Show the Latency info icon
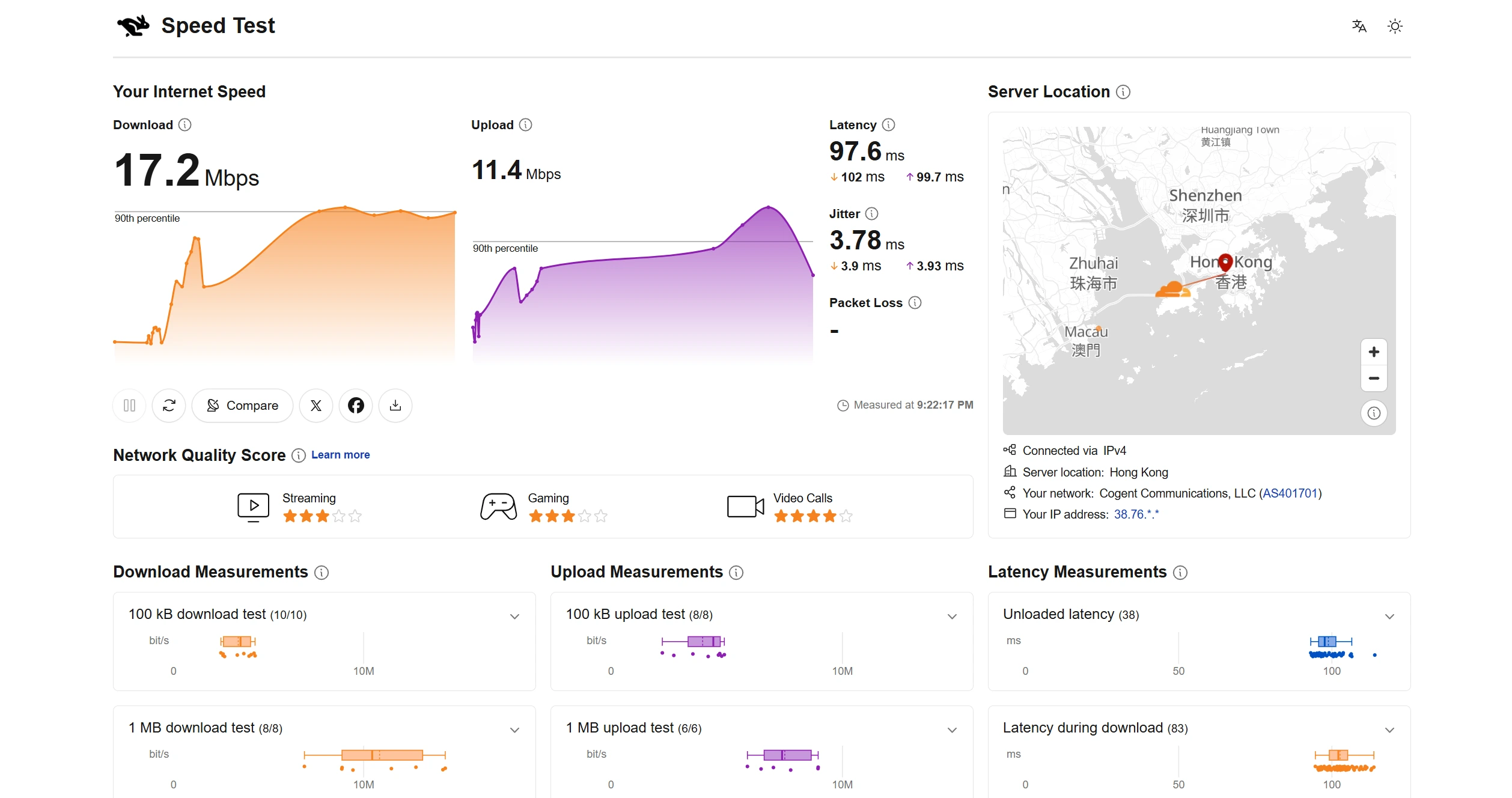The image size is (1512, 798). click(x=889, y=125)
